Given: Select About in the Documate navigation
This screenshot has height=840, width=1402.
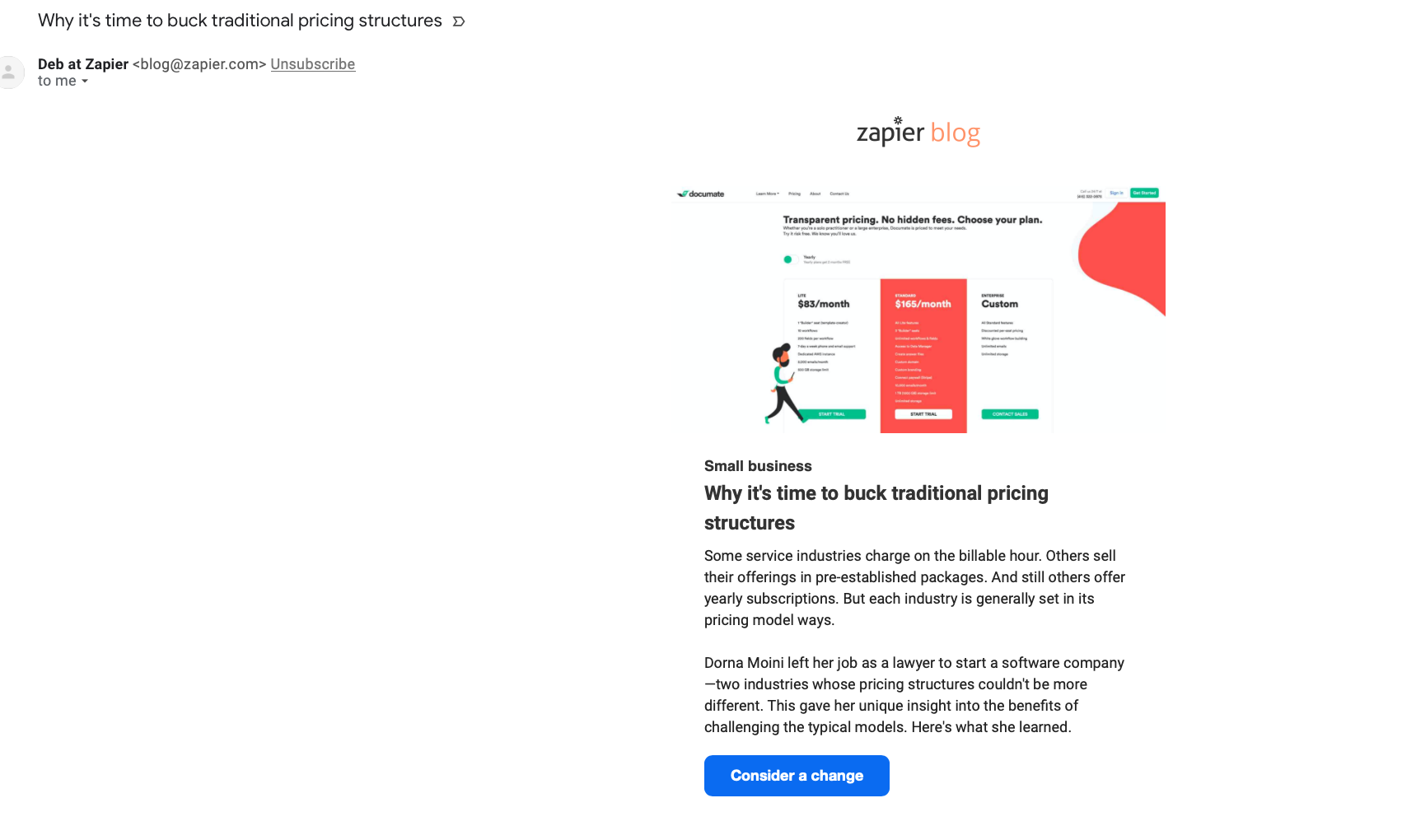Looking at the screenshot, I should (x=815, y=194).
